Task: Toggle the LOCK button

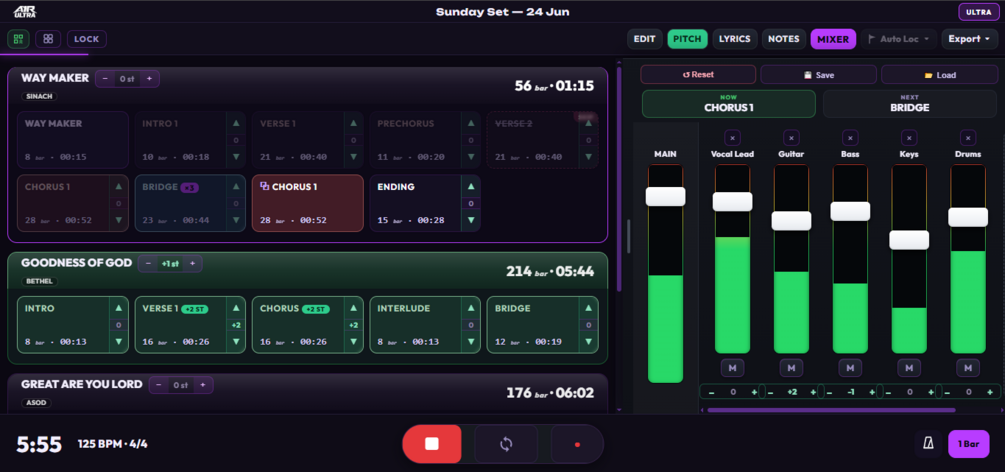Action: [87, 39]
